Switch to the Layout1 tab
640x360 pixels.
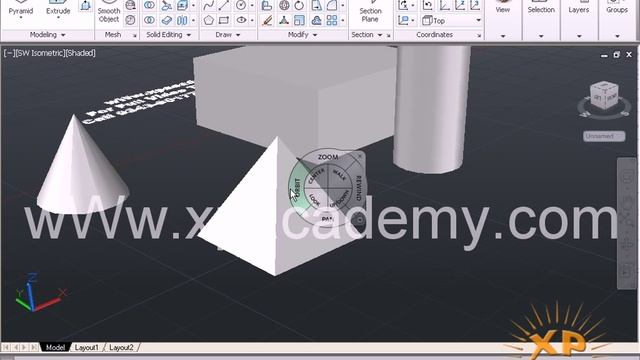(87, 347)
